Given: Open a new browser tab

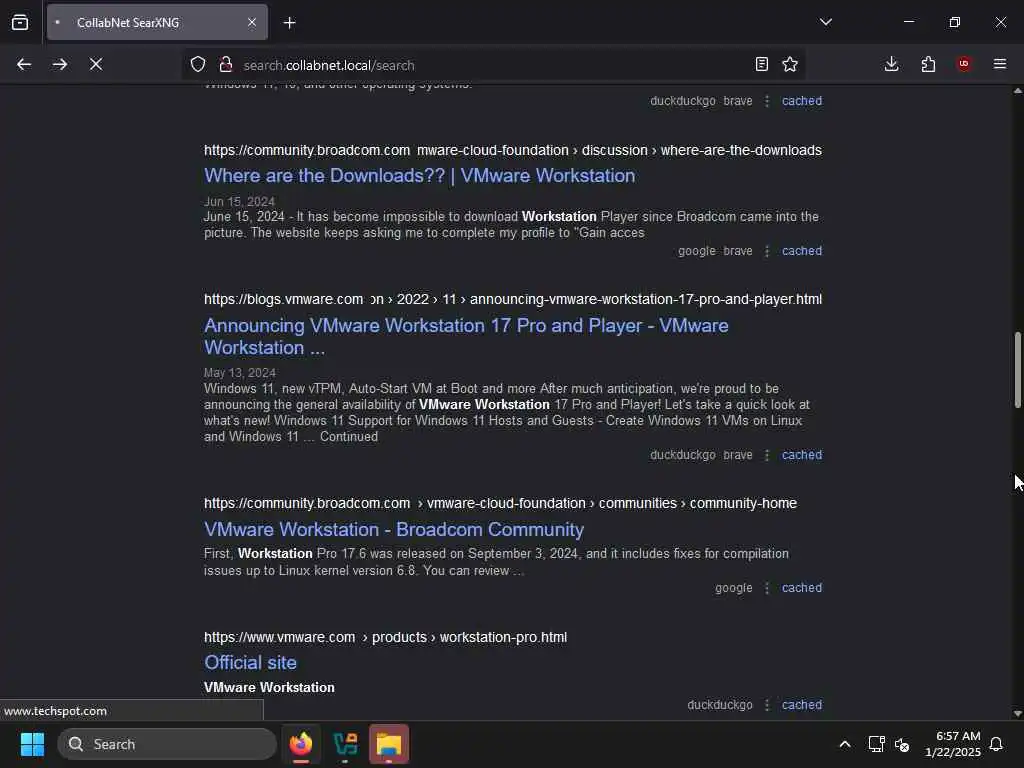Looking at the screenshot, I should pyautogui.click(x=289, y=23).
